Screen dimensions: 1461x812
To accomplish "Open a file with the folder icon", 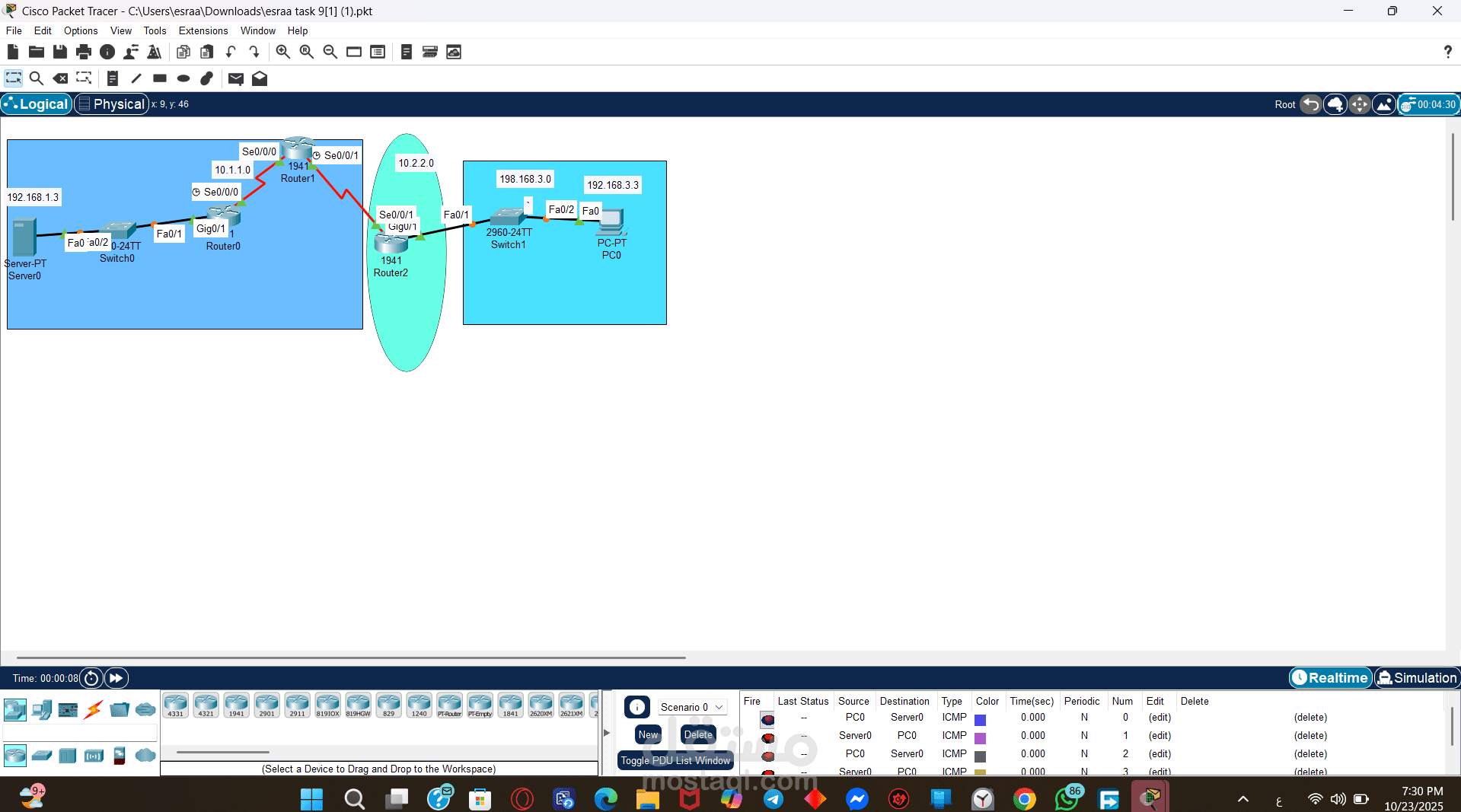I will [37, 52].
